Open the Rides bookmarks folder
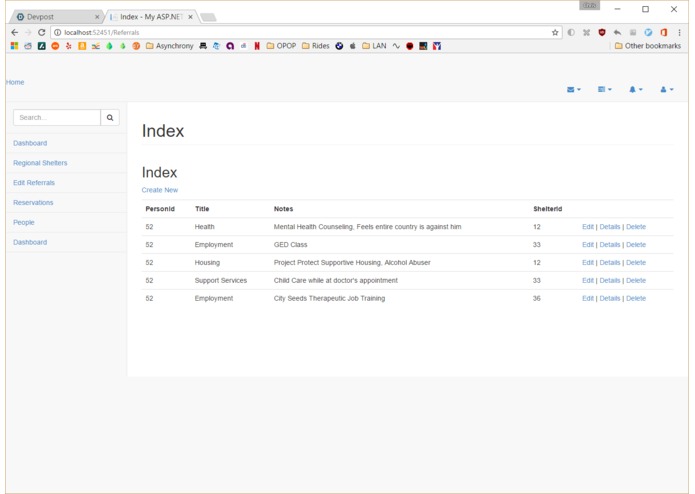The image size is (695, 494). pos(316,46)
